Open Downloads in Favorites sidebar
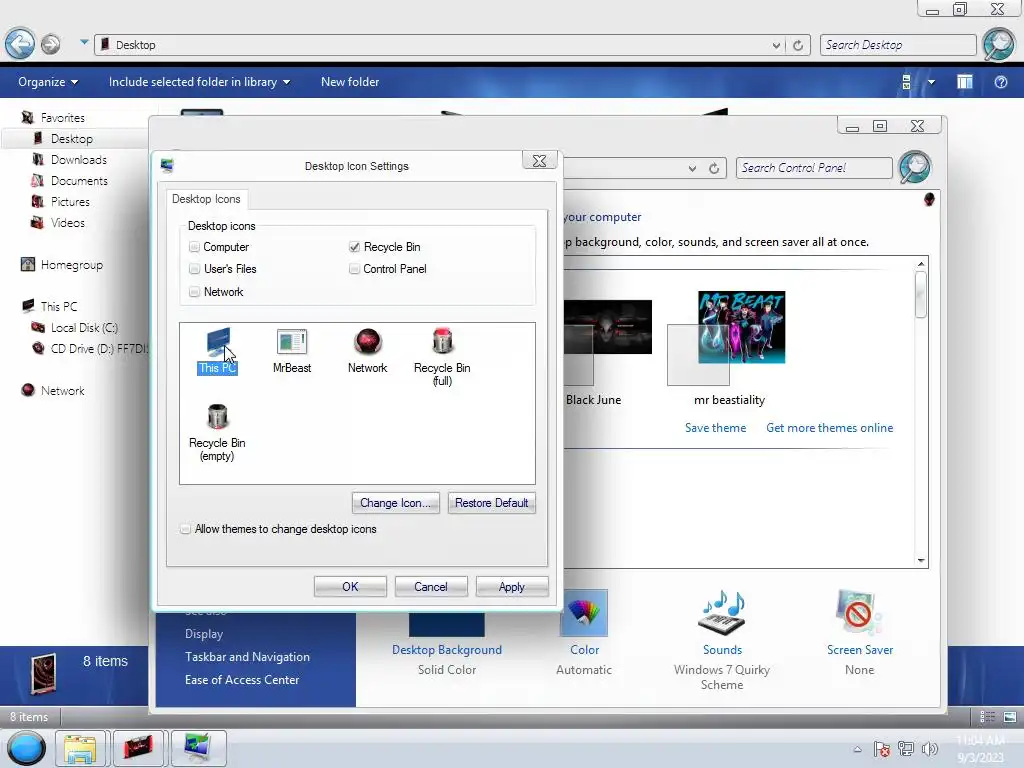 [79, 159]
